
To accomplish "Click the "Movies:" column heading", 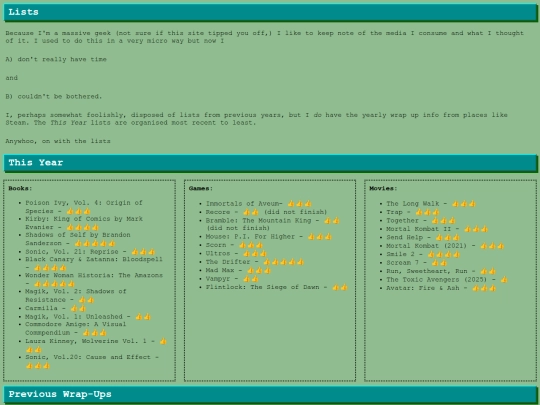I will tap(383, 188).
